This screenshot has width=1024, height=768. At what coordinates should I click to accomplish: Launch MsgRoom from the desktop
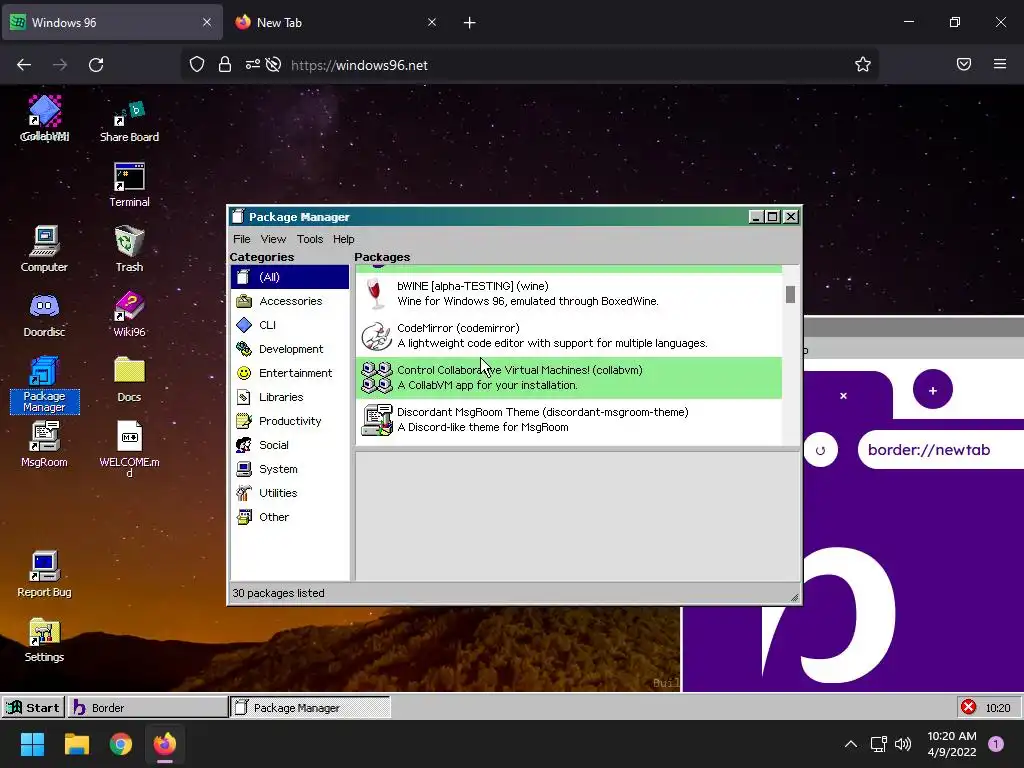tap(44, 445)
